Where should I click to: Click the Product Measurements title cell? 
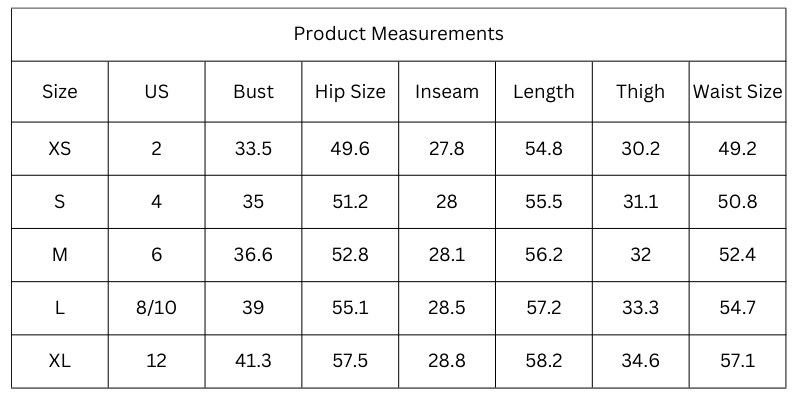pyautogui.click(x=398, y=34)
